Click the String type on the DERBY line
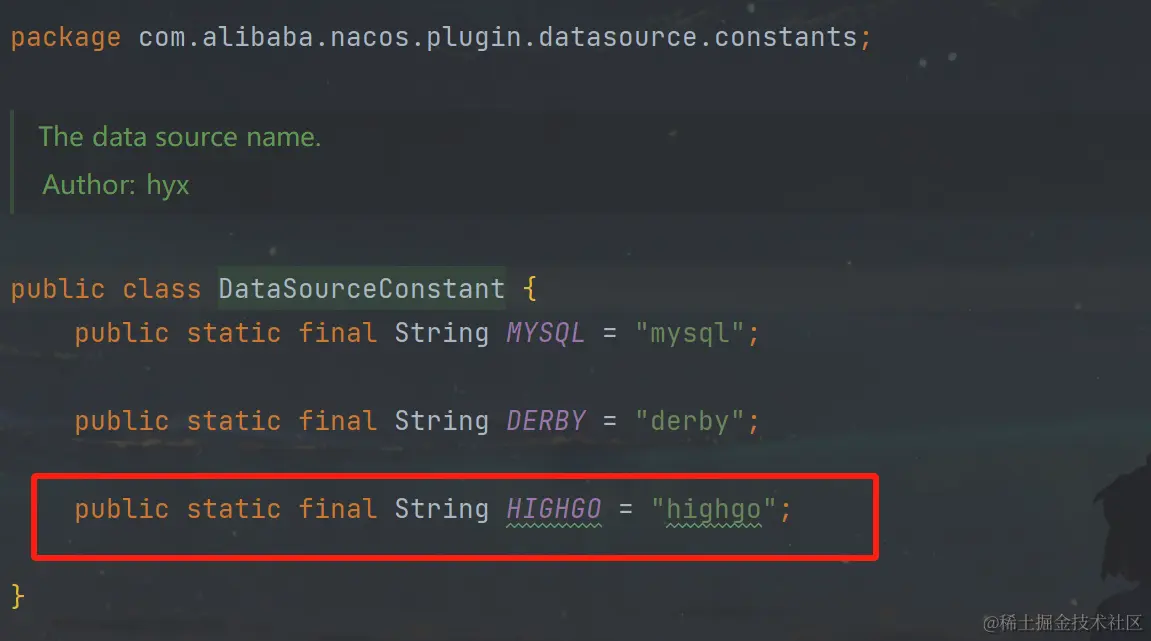The width and height of the screenshot is (1151, 641). point(441,421)
